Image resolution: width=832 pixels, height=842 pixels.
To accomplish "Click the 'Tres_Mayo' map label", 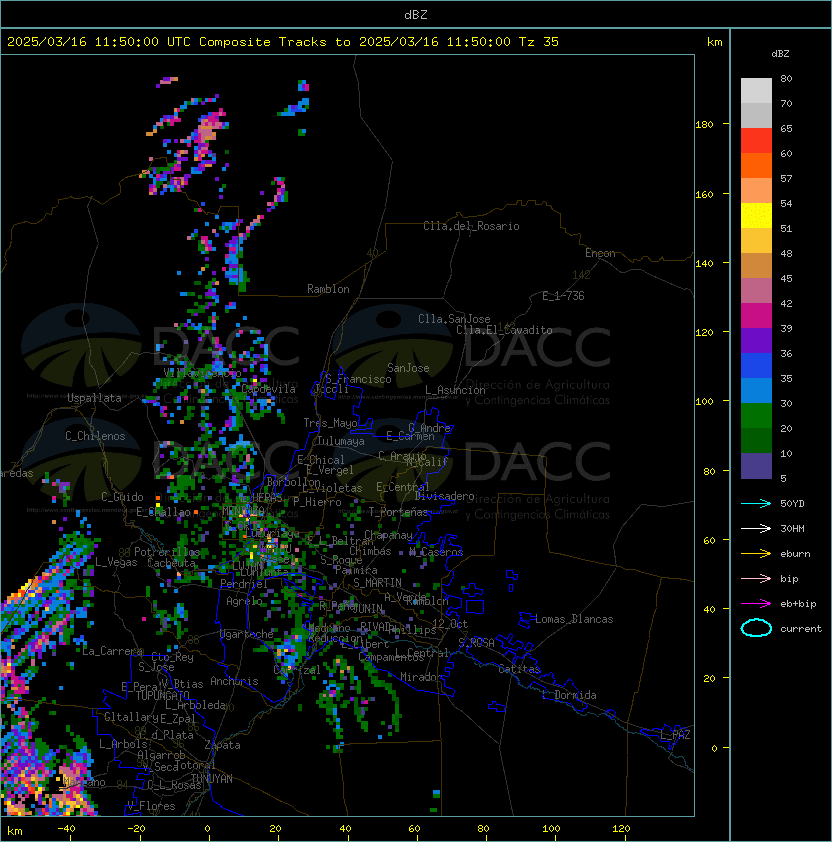I will click(330, 423).
